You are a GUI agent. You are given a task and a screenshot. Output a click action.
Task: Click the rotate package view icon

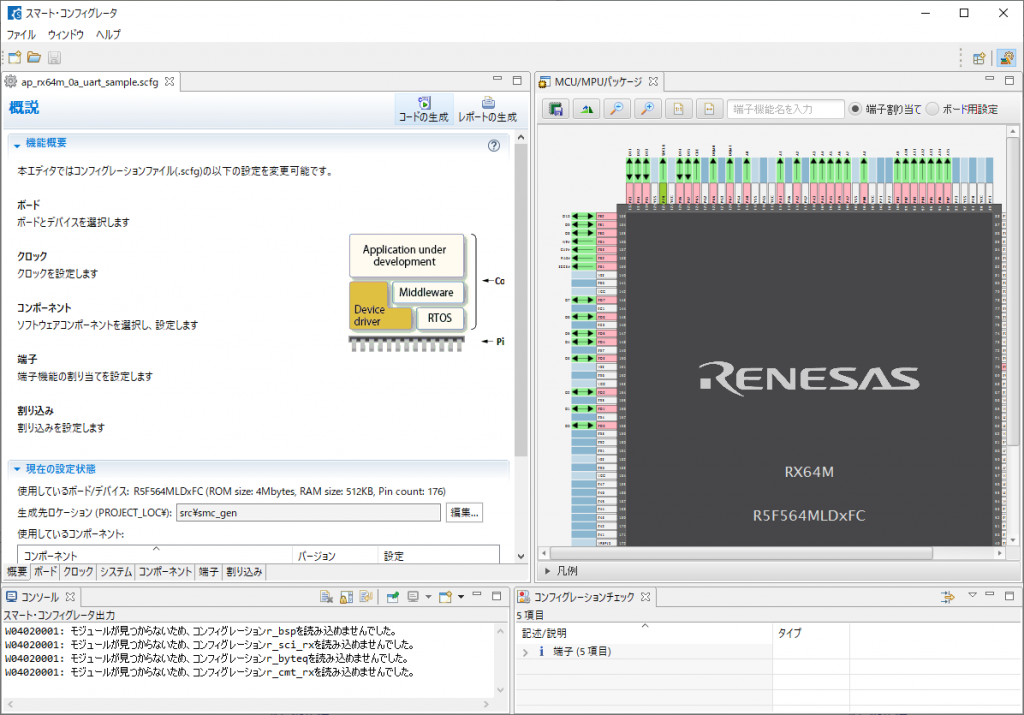[587, 109]
